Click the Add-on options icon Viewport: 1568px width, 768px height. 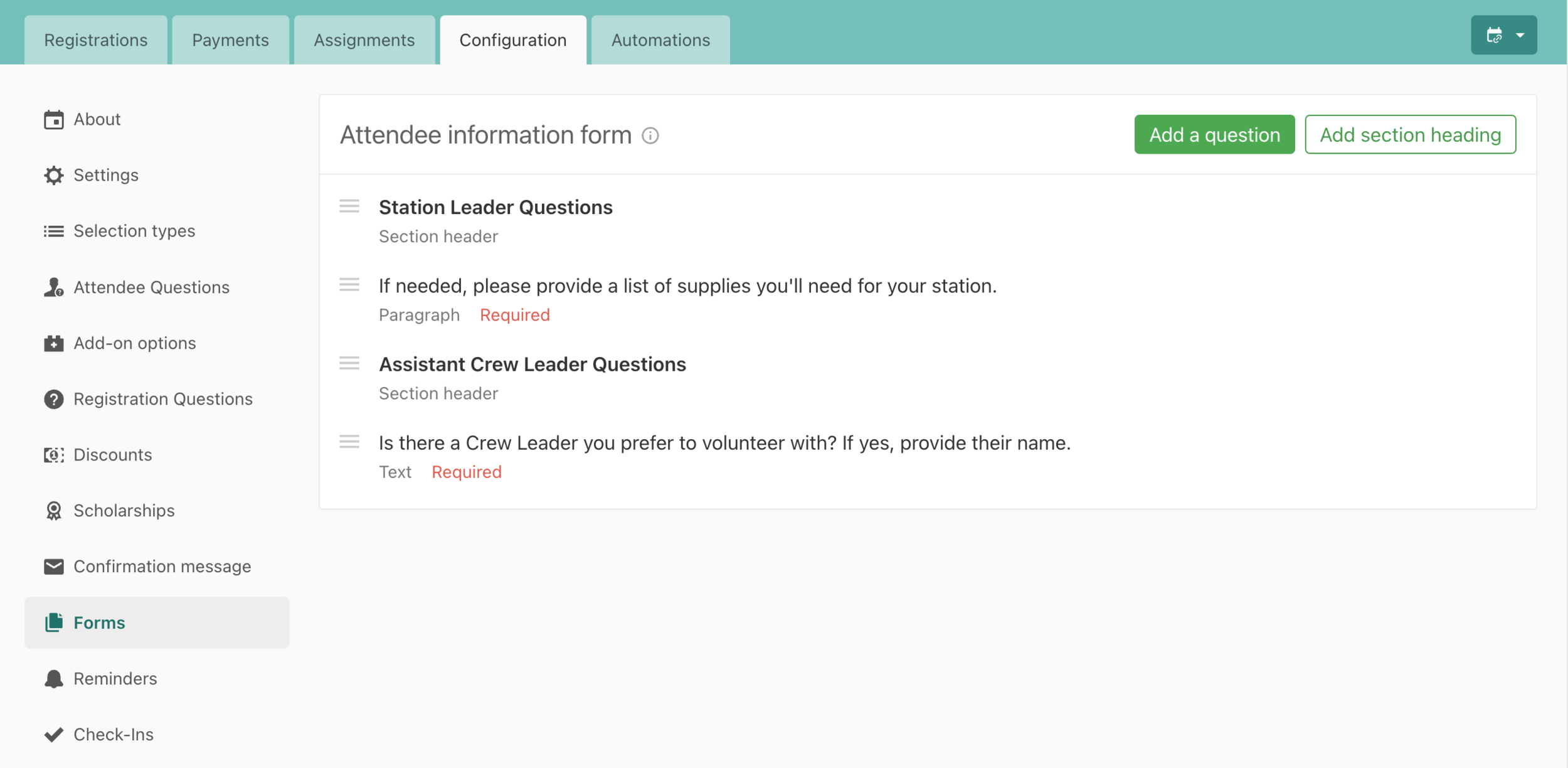coord(54,343)
